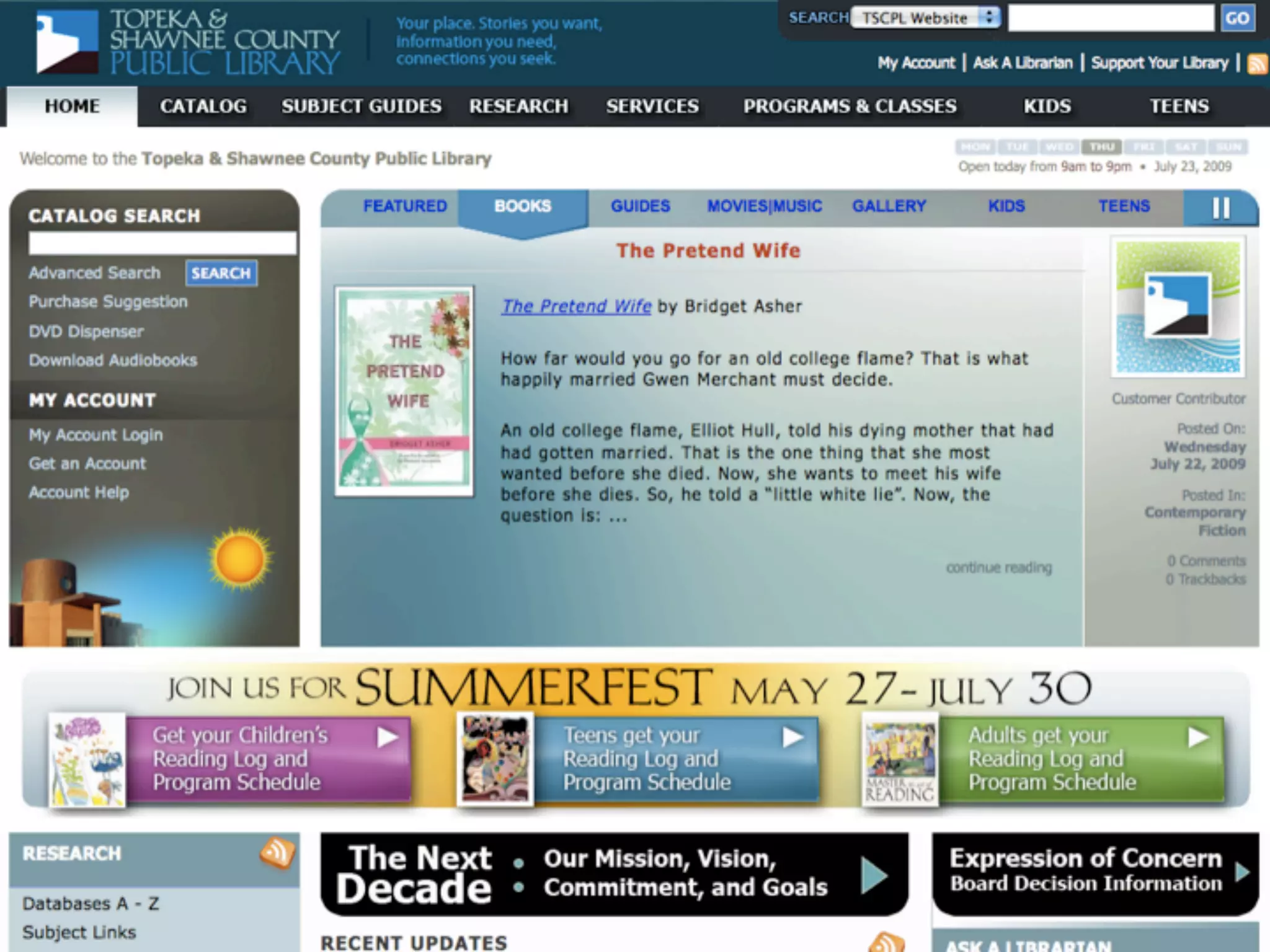Image resolution: width=1270 pixels, height=952 pixels.
Task: Select the THU day hours indicator
Action: tap(1101, 147)
